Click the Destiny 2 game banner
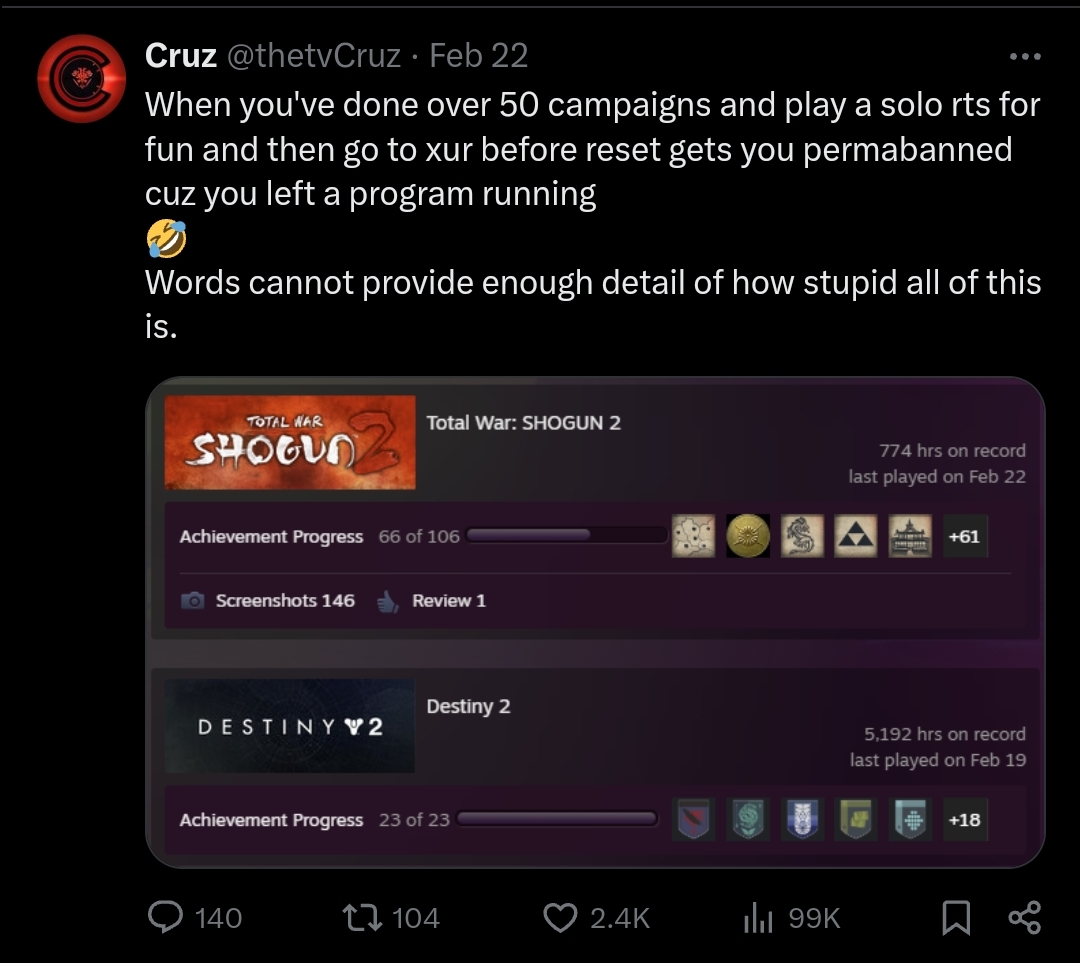Image resolution: width=1080 pixels, height=963 pixels. click(290, 726)
